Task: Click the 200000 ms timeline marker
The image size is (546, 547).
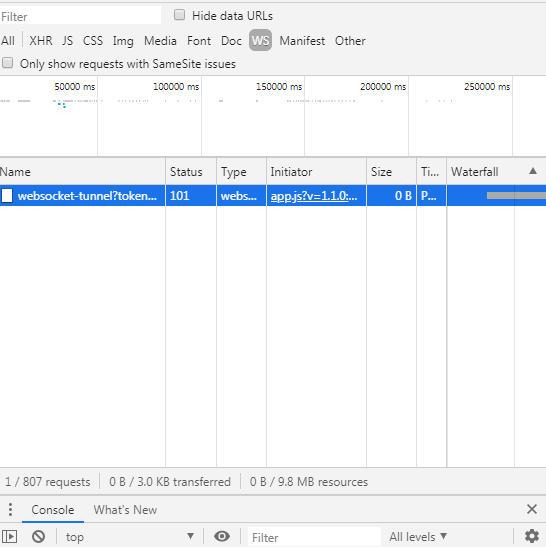Action: (383, 87)
